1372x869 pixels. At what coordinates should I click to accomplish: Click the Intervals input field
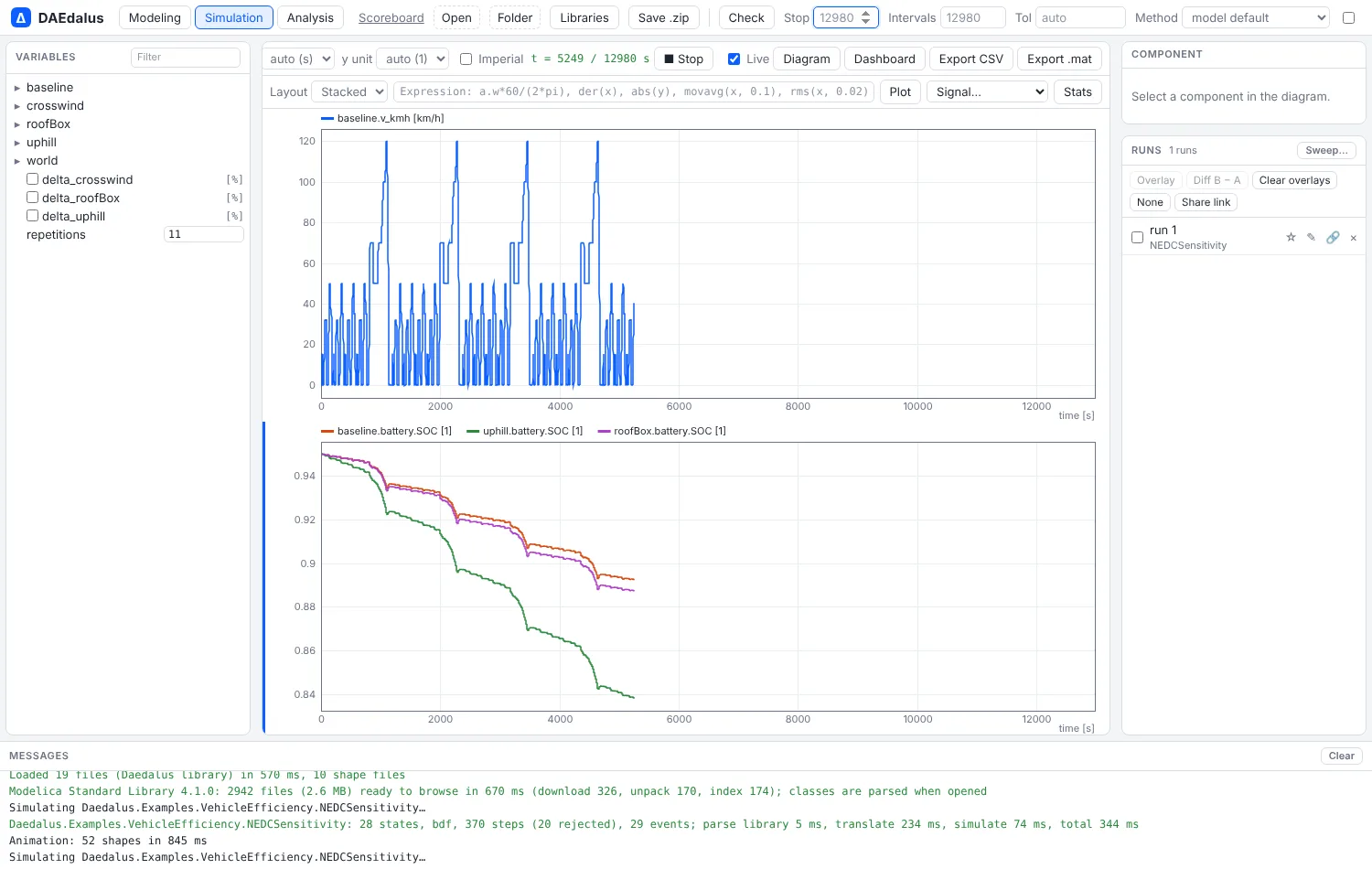point(973,17)
